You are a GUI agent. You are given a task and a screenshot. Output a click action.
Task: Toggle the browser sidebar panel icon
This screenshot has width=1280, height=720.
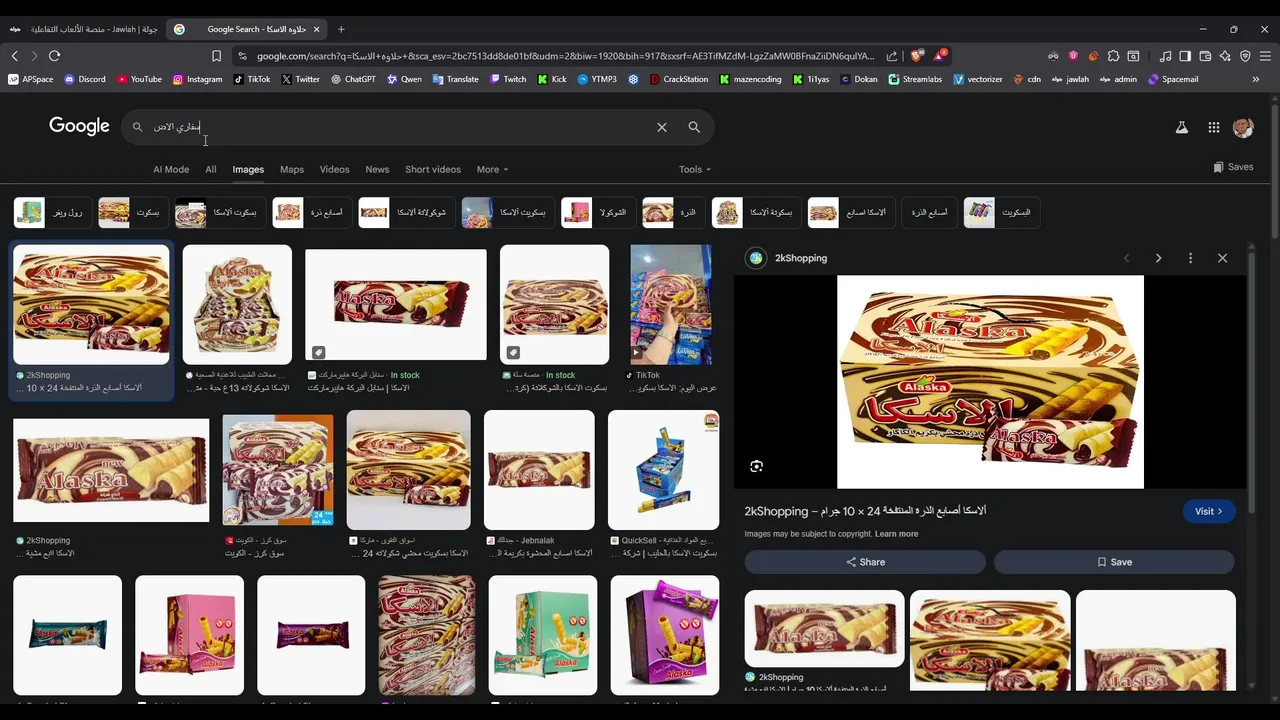click(1185, 56)
